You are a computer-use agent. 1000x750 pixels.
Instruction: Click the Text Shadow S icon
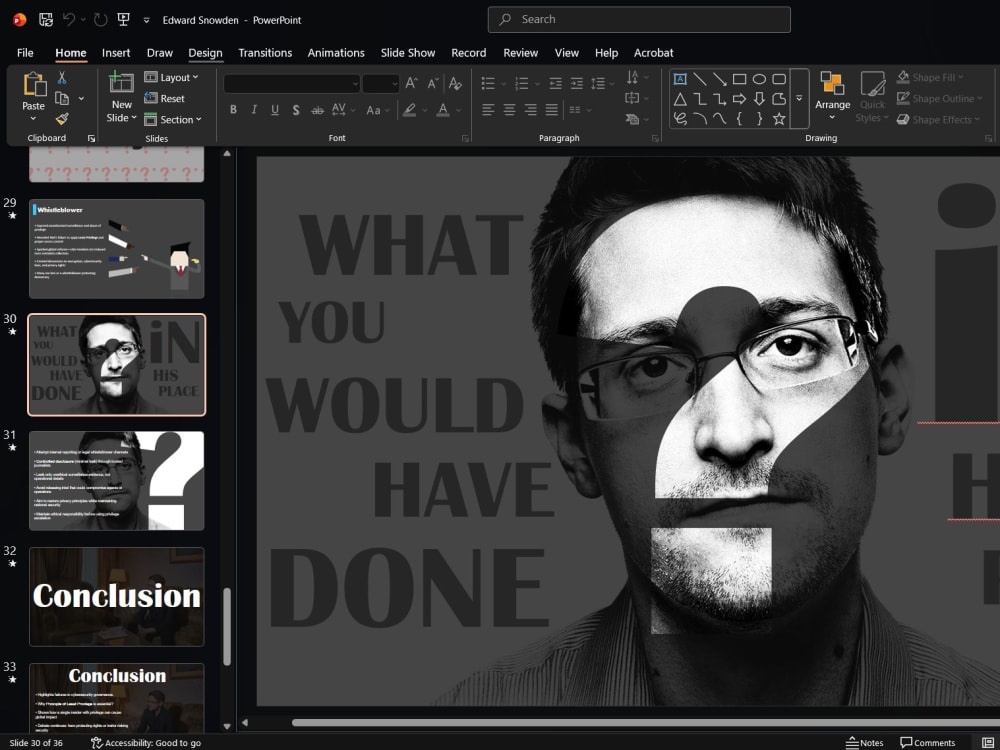(296, 110)
